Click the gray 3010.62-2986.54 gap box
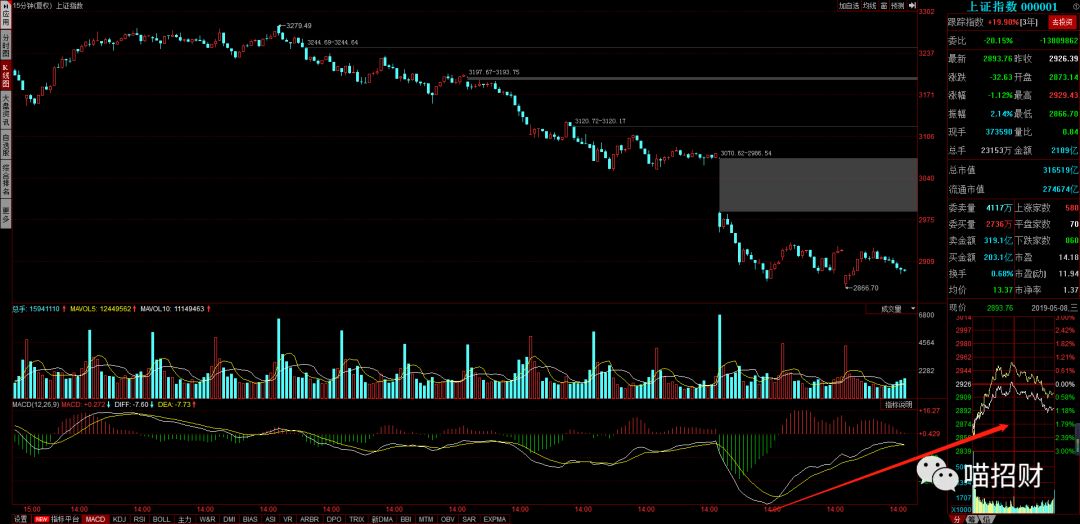Viewport: 1080px width, 524px height. click(x=818, y=185)
